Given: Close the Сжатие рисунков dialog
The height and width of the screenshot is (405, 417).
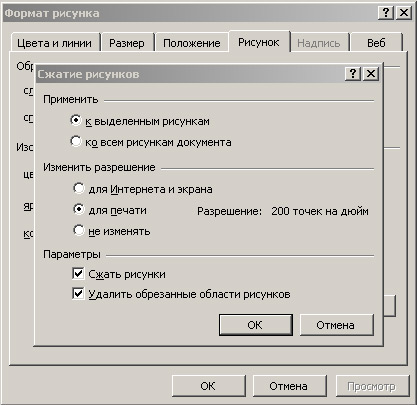Looking at the screenshot, I should [371, 74].
